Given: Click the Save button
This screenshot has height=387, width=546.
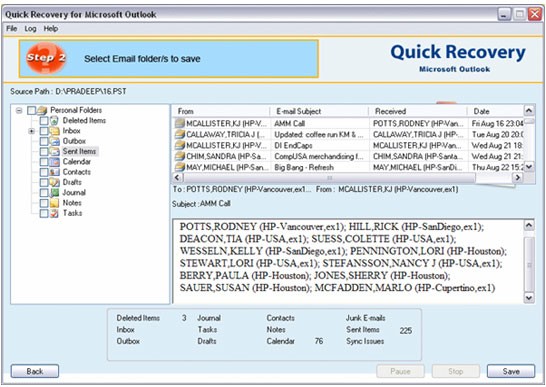Looking at the screenshot, I should 511,371.
